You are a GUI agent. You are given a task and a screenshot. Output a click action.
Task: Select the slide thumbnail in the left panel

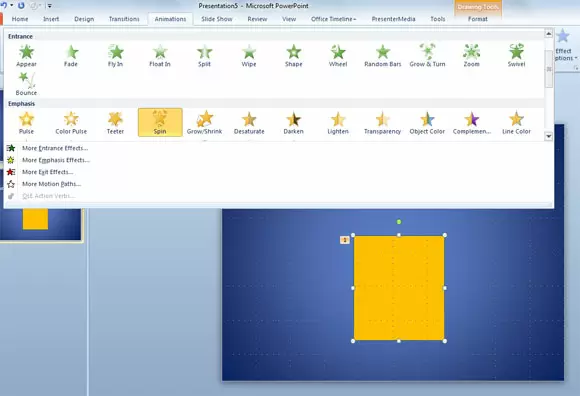(x=41, y=224)
